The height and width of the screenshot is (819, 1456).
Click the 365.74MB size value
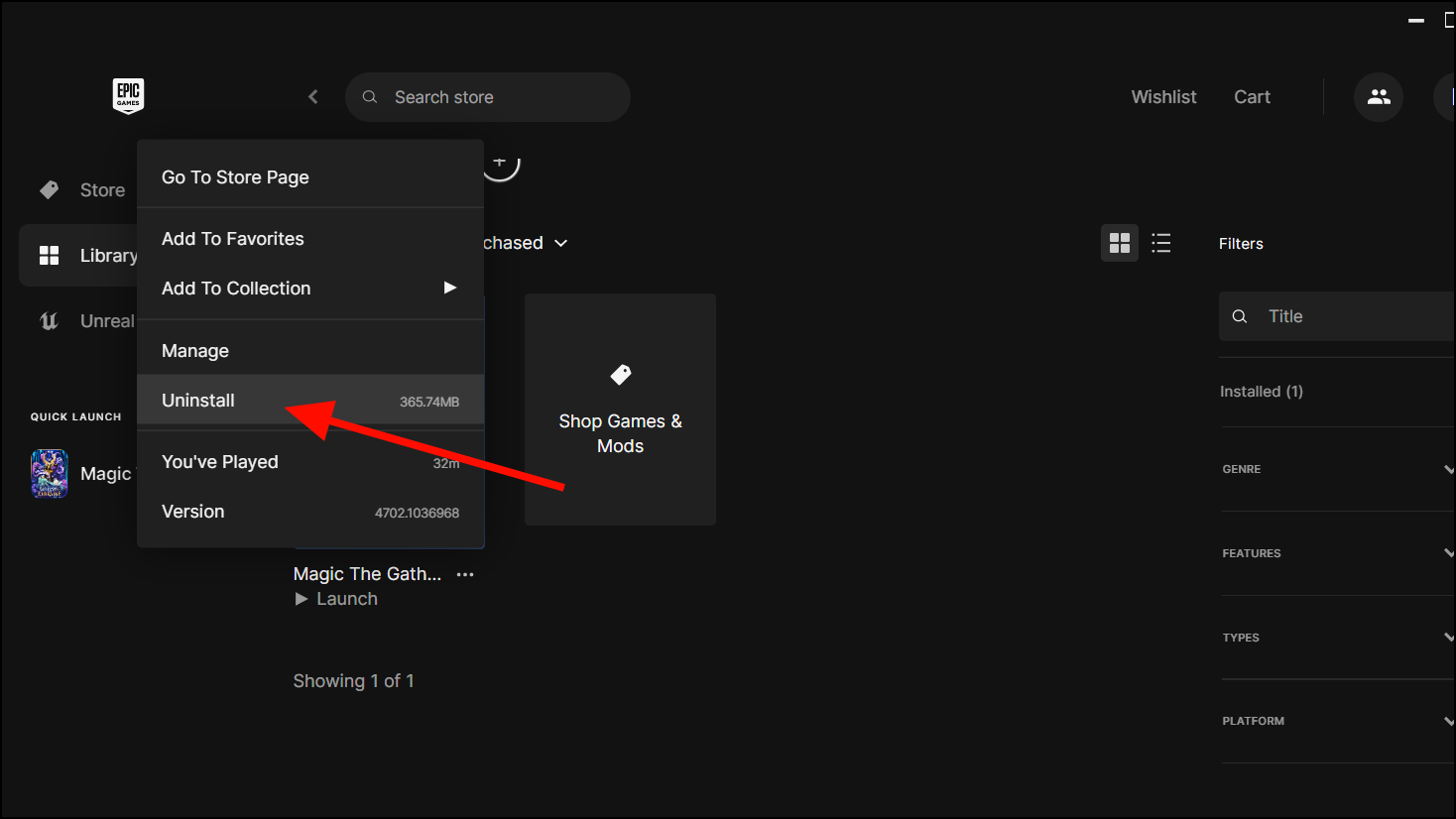tap(429, 402)
